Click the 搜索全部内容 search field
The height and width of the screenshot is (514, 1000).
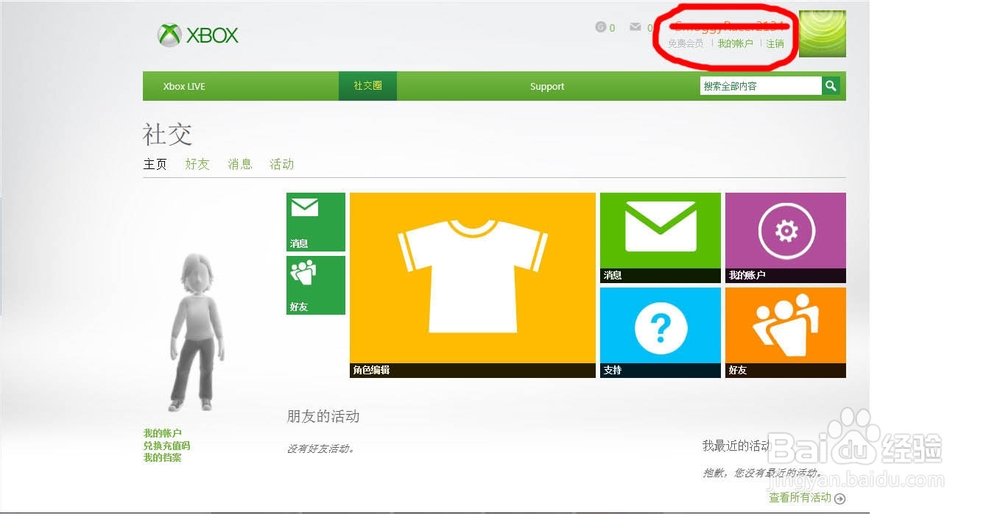[761, 85]
